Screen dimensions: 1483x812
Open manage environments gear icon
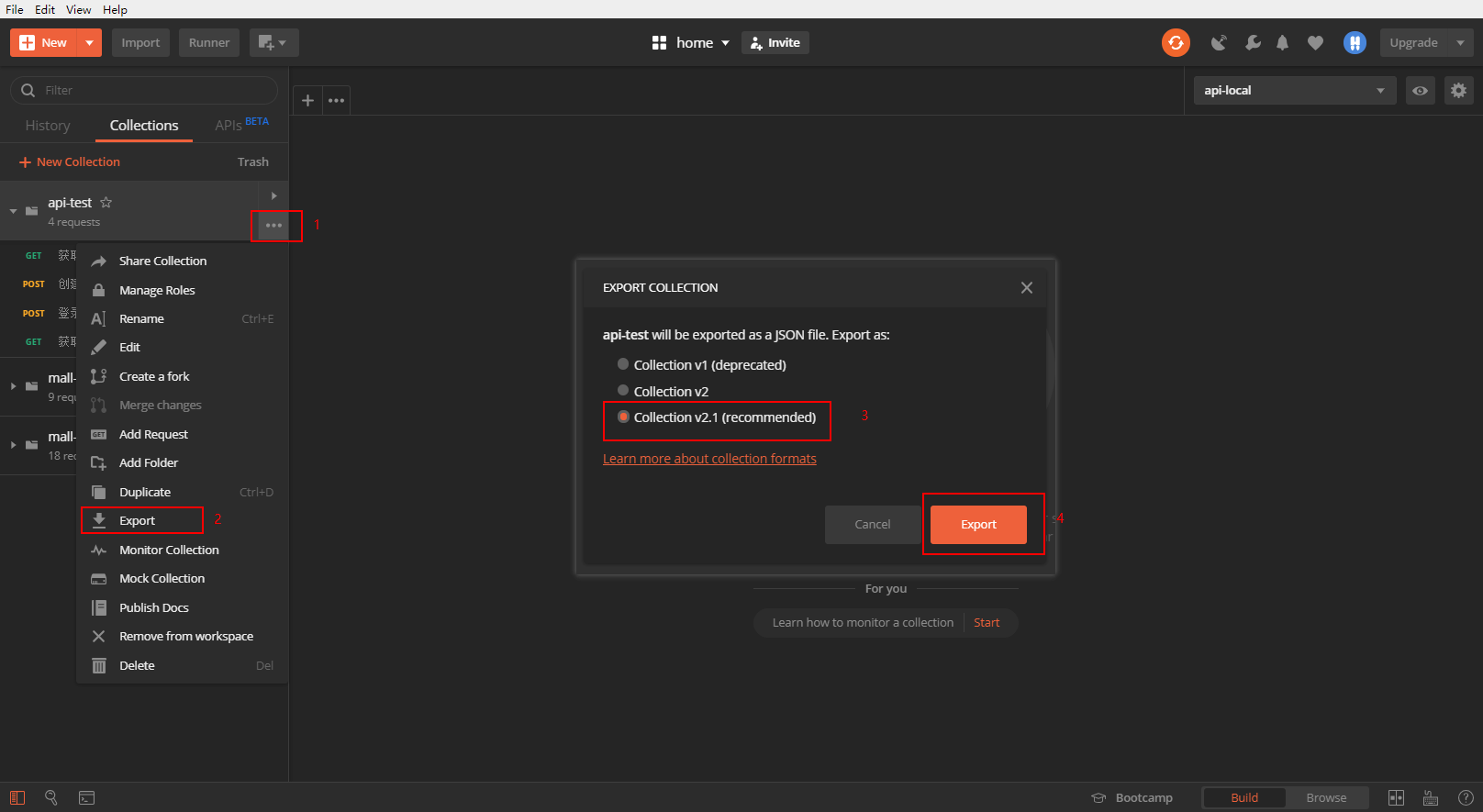[1458, 90]
